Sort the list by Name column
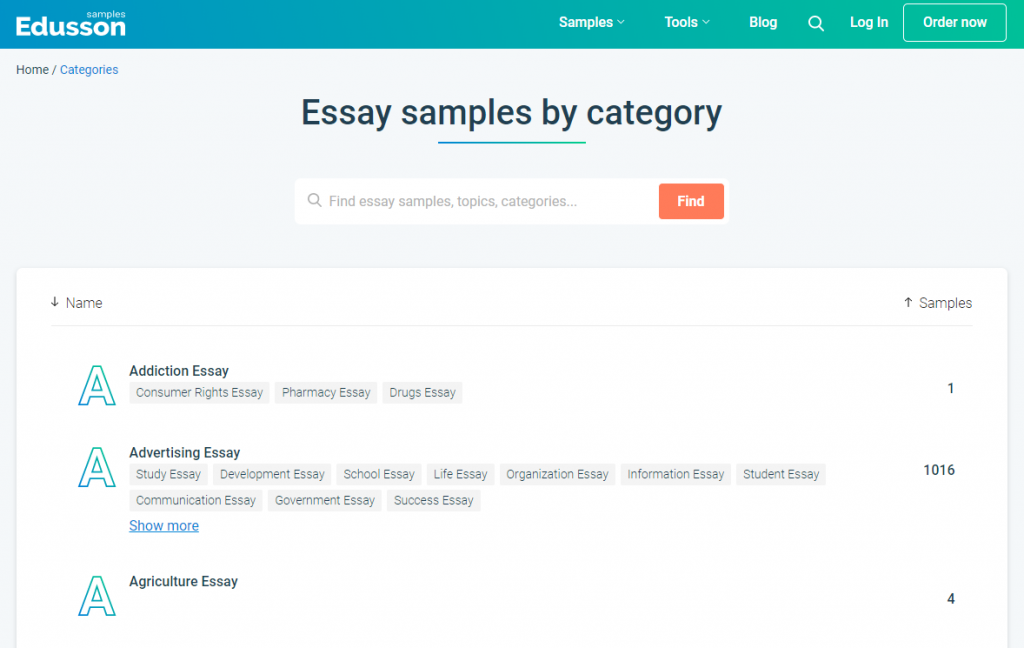Viewport: 1024px width, 648px height. 76,302
